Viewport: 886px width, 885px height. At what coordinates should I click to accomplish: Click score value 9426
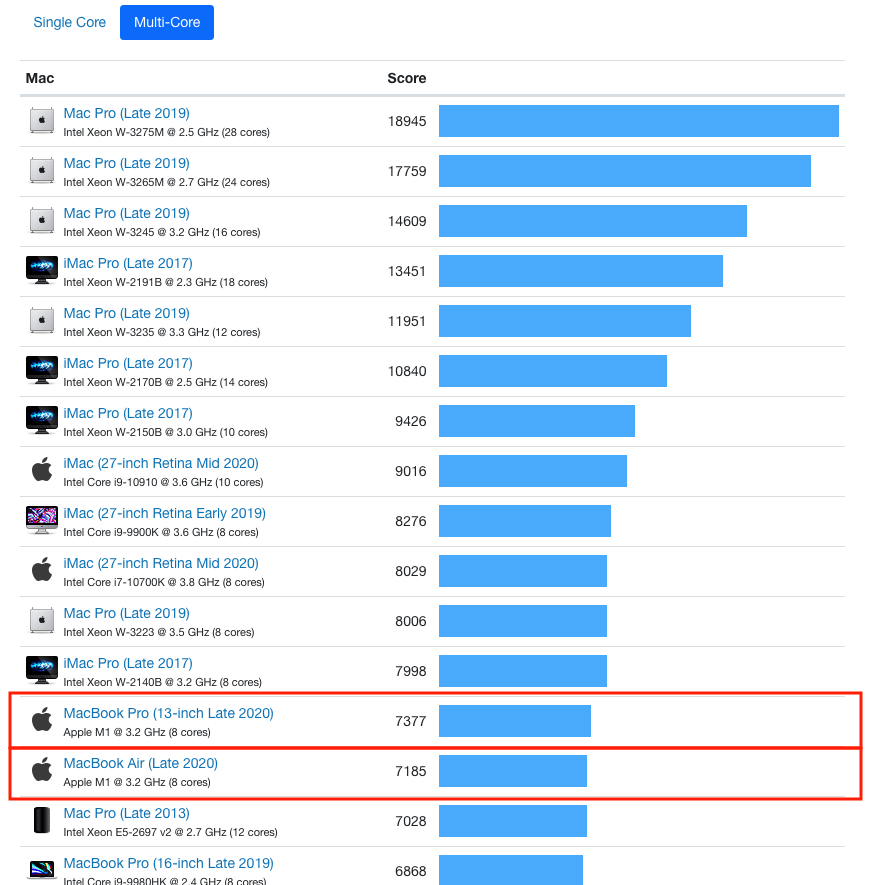[411, 422]
